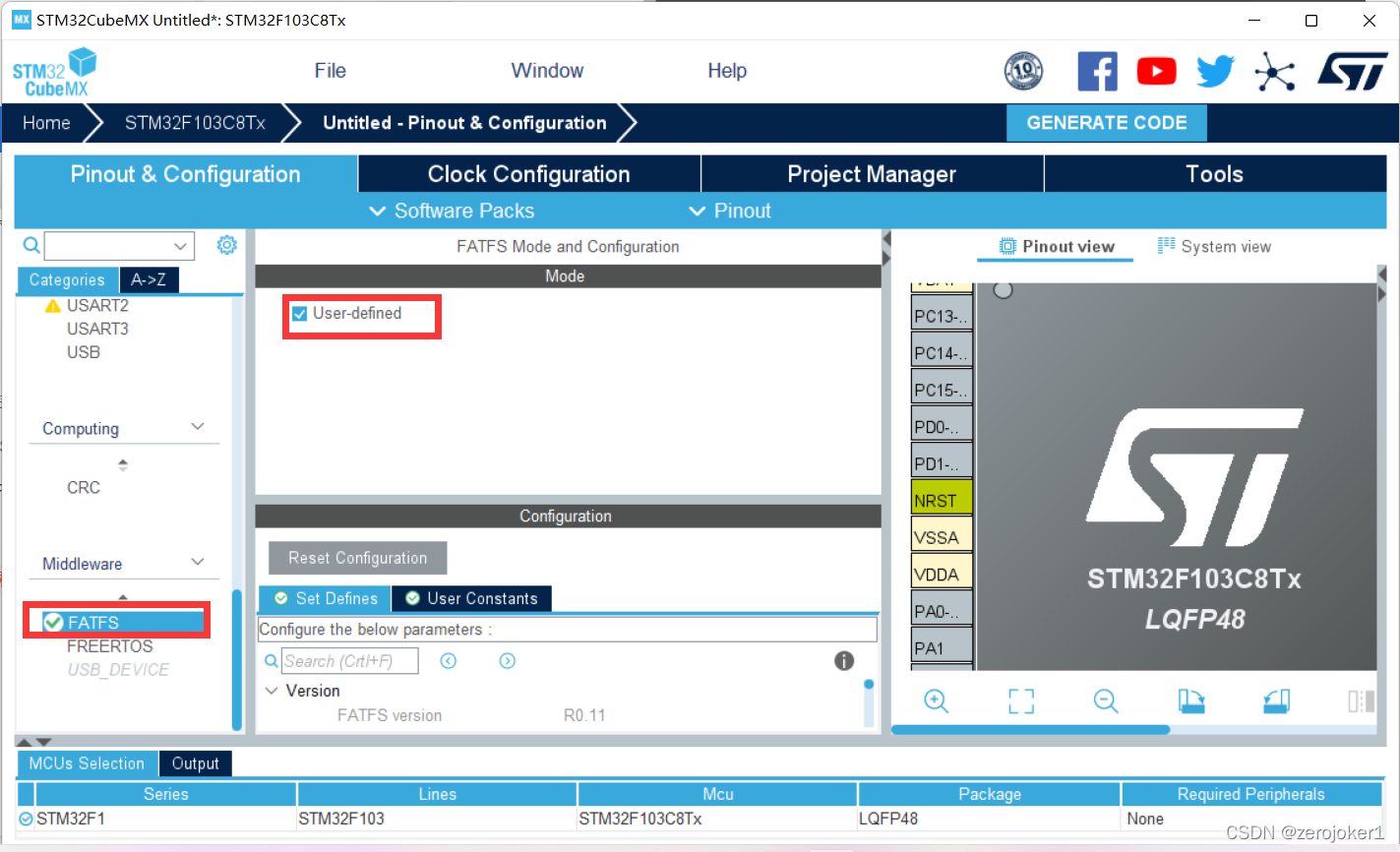Switch to Tools tab
Screen dimensions: 1400x852
click(x=1214, y=174)
